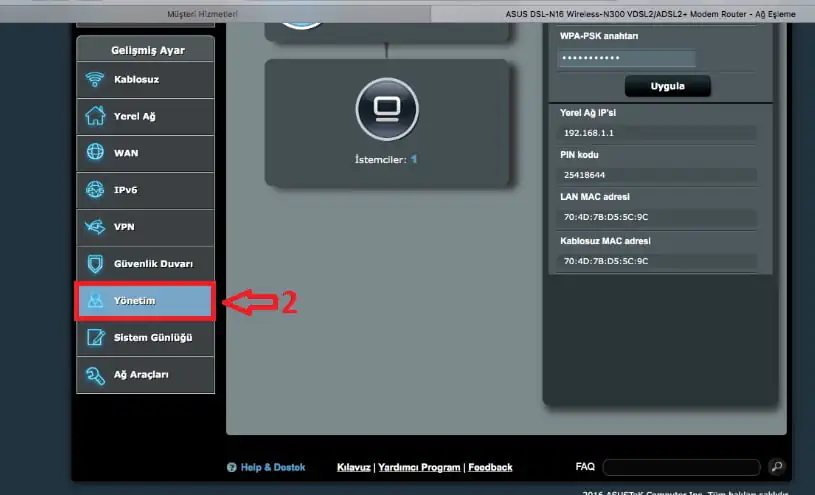Open the Sistem Günlüğü menu item
The image size is (815, 495).
pos(146,338)
